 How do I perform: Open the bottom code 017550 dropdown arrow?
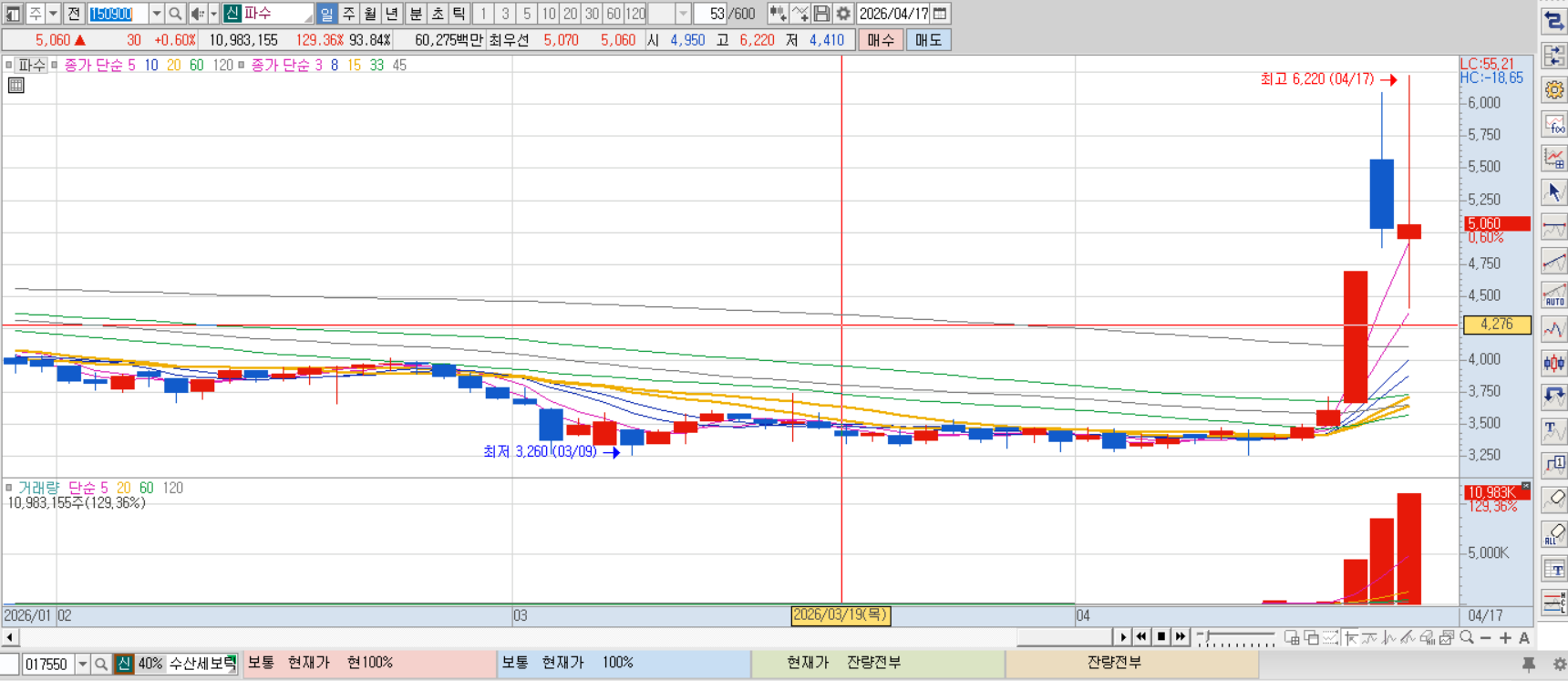coord(82,665)
